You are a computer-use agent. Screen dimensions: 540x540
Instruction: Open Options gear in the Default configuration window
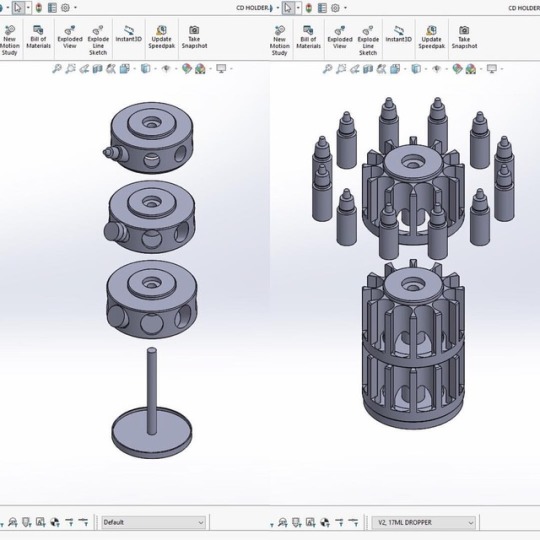point(65,8)
